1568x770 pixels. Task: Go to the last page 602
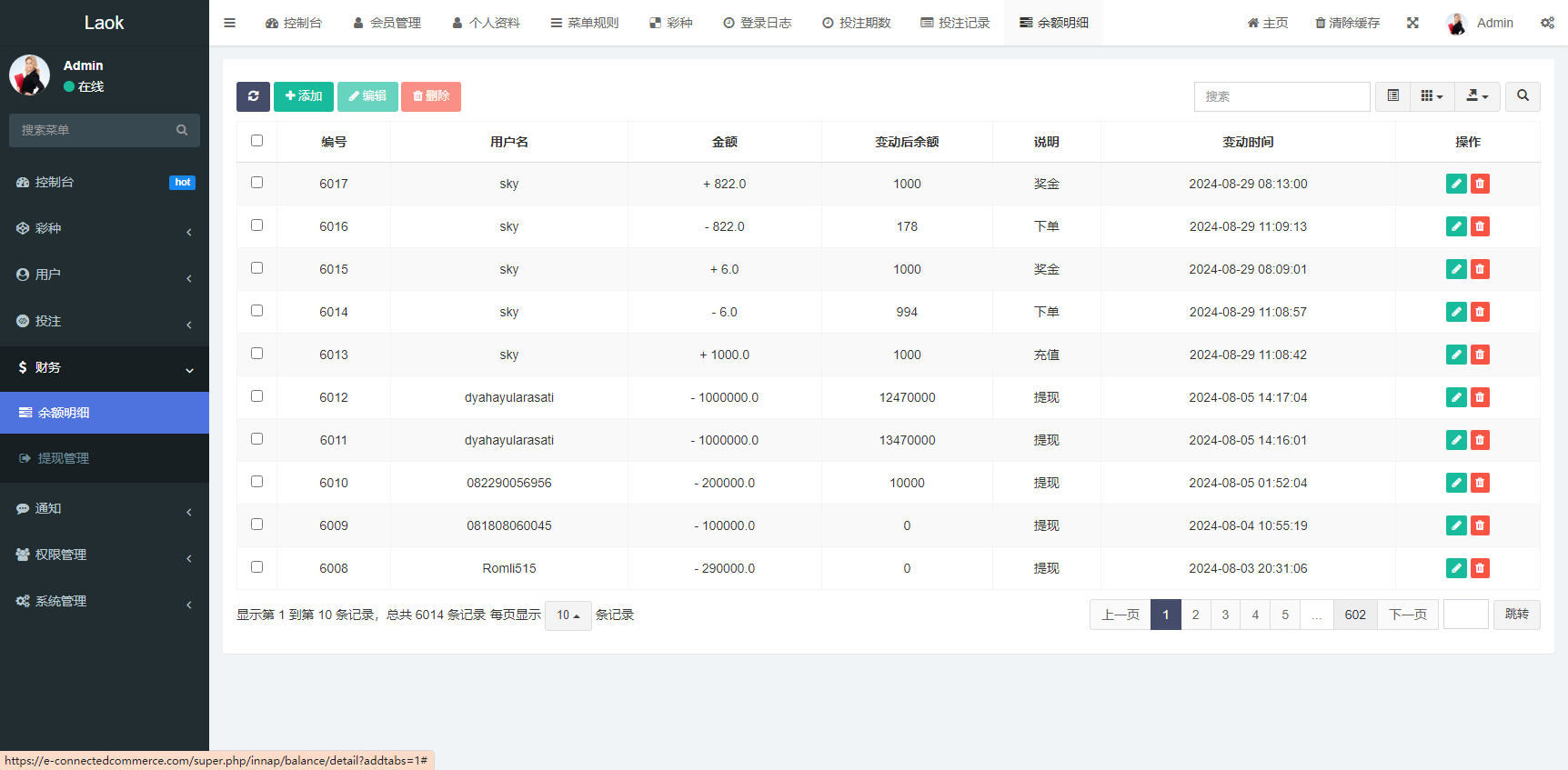[x=1355, y=615]
